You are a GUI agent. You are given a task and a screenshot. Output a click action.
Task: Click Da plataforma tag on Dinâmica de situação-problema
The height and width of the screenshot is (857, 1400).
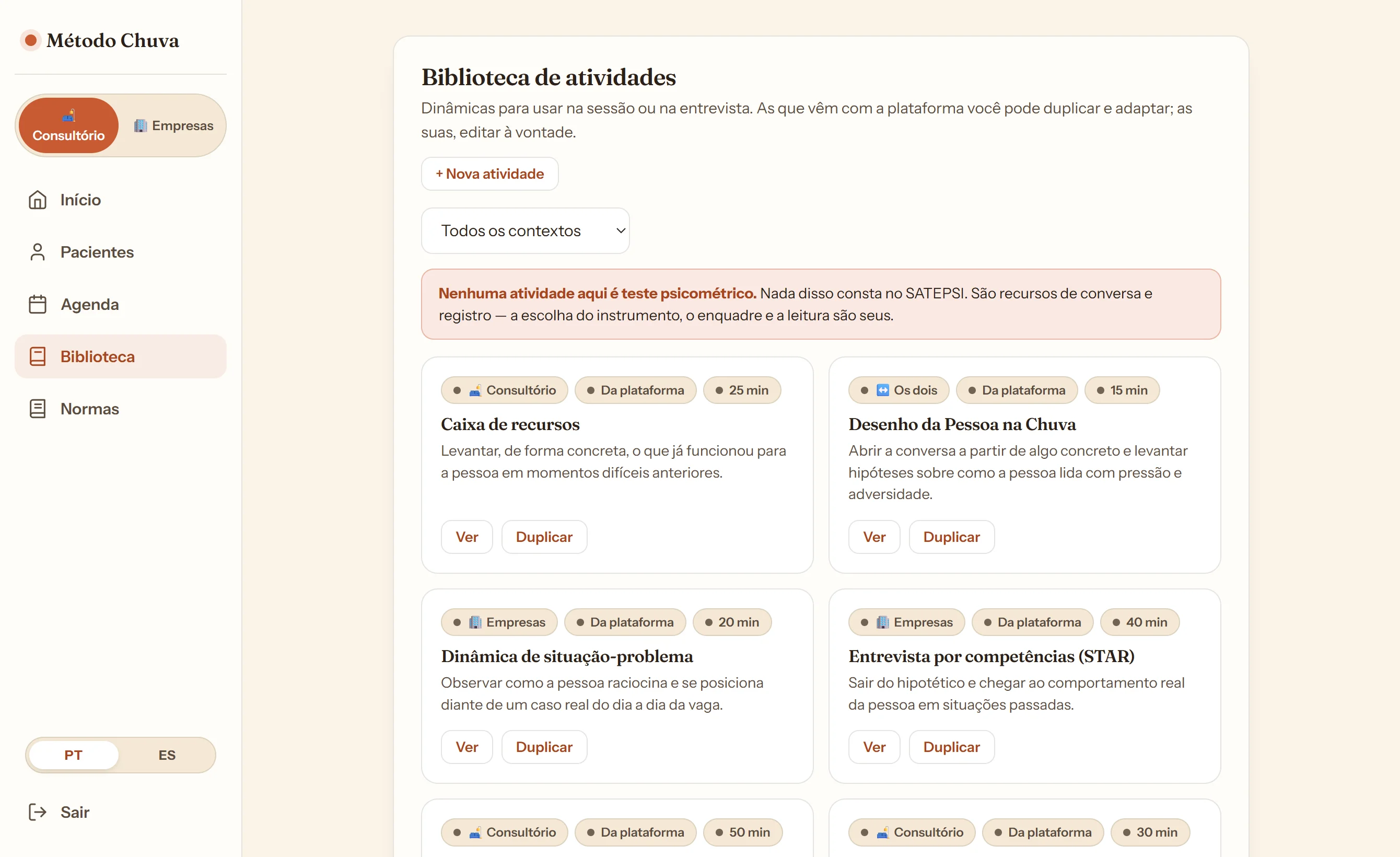tap(625, 622)
